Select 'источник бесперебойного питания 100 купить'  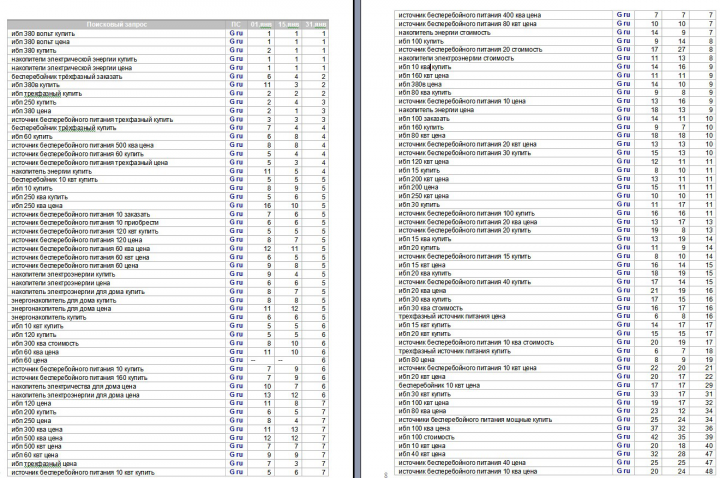[x=466, y=214]
